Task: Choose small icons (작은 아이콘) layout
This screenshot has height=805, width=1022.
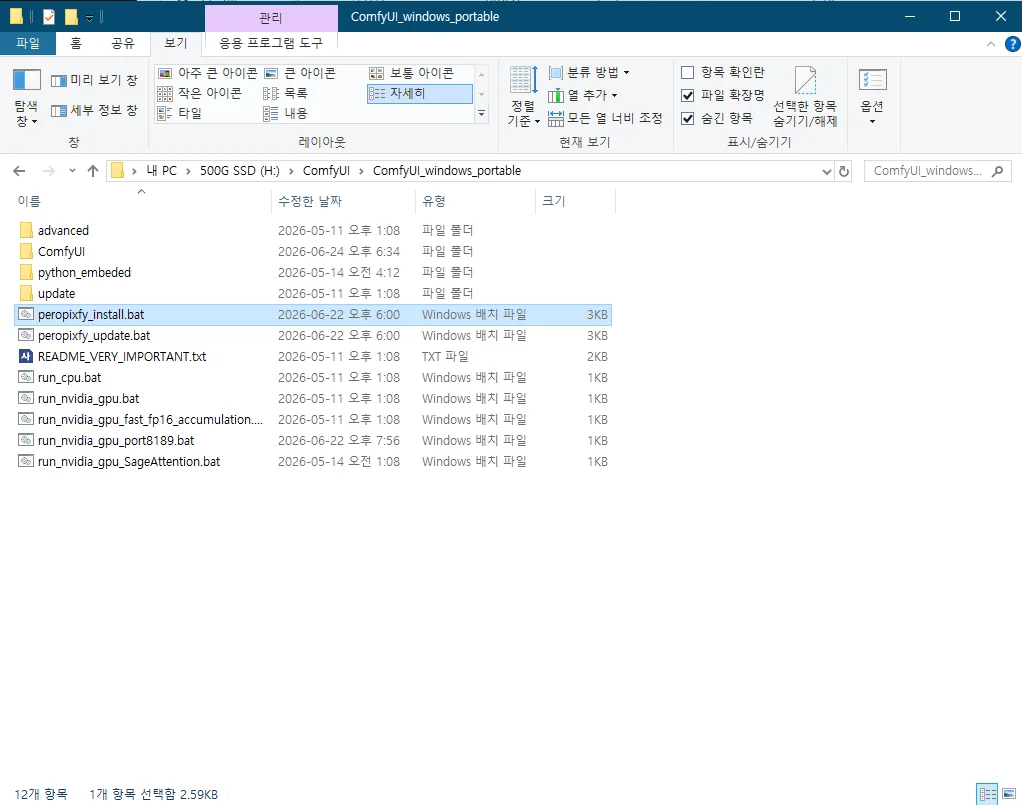Action: 200,93
